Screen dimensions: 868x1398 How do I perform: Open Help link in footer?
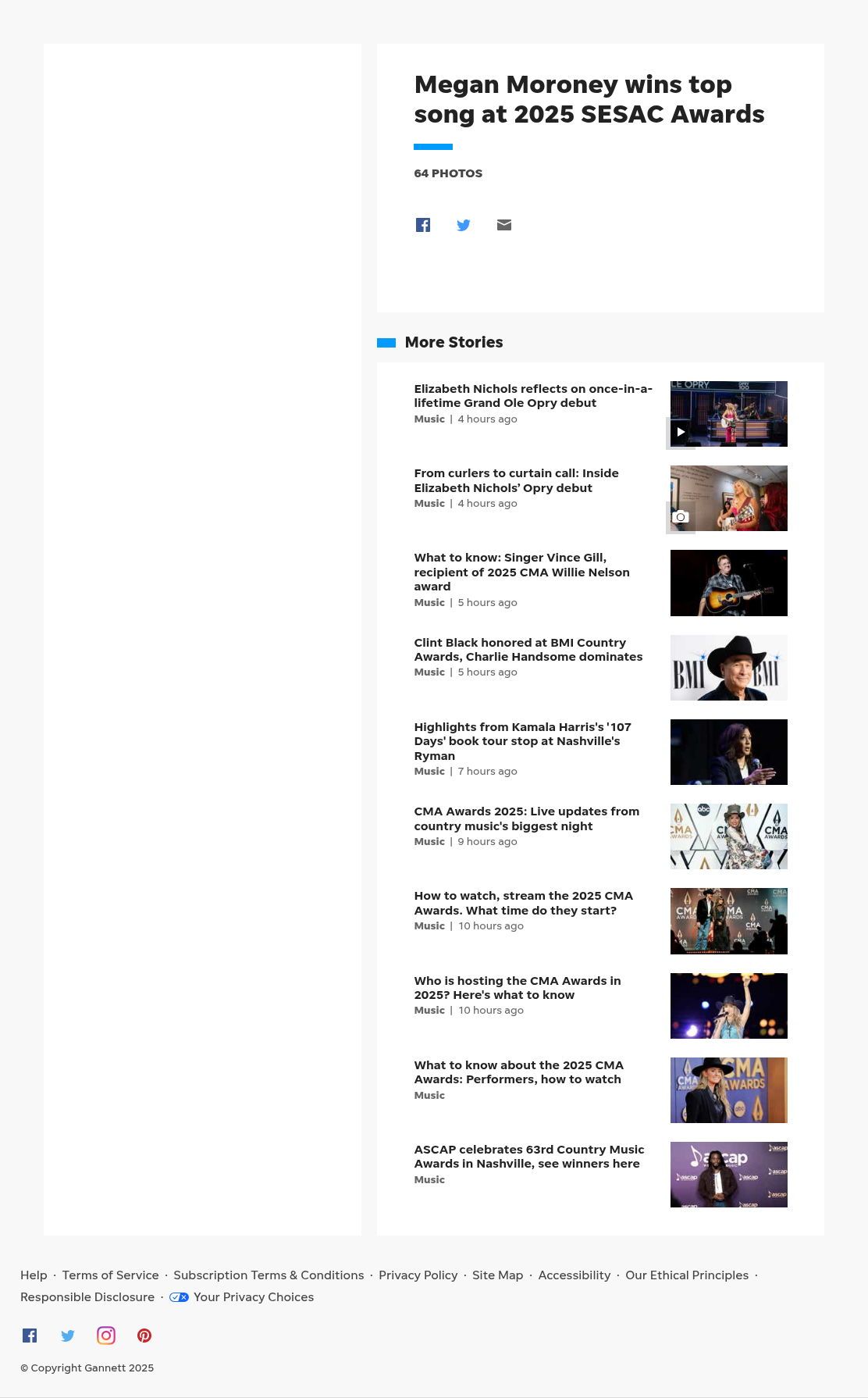tap(34, 1275)
